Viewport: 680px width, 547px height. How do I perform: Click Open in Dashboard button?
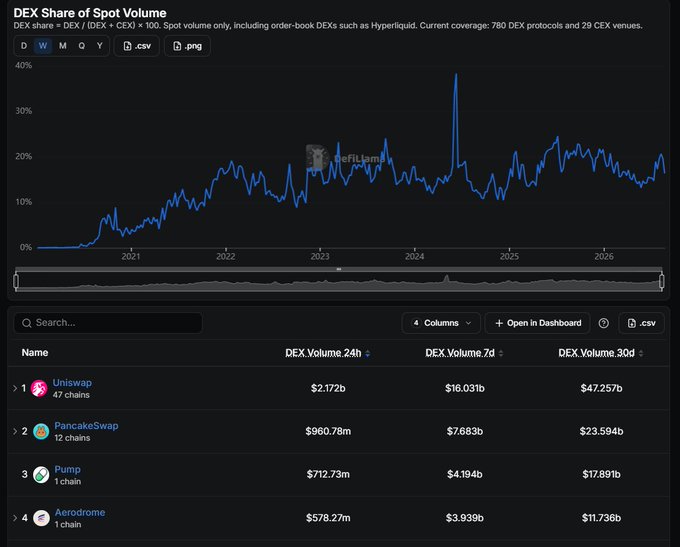point(537,323)
